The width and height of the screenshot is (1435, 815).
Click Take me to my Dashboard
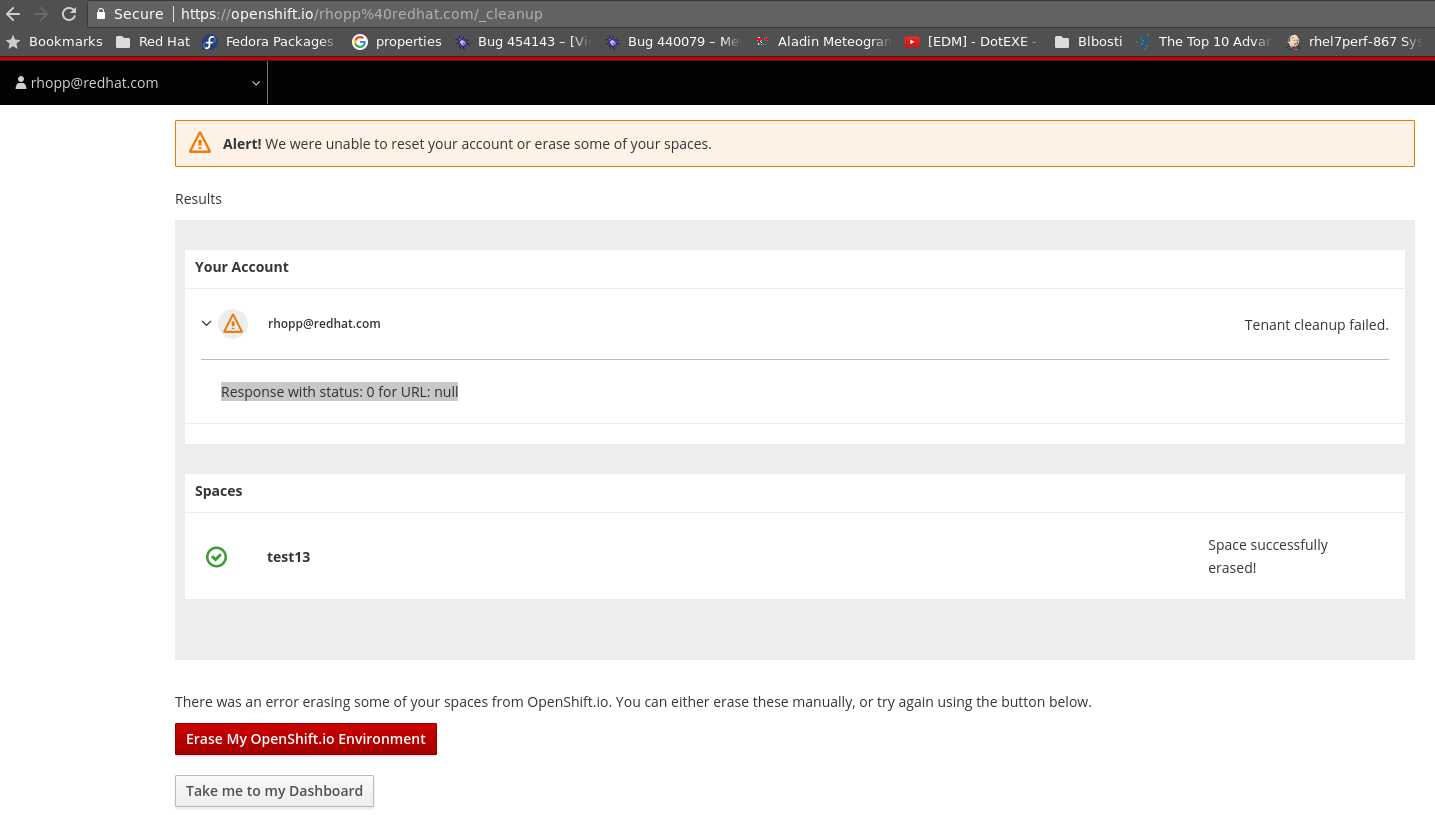tap(274, 790)
